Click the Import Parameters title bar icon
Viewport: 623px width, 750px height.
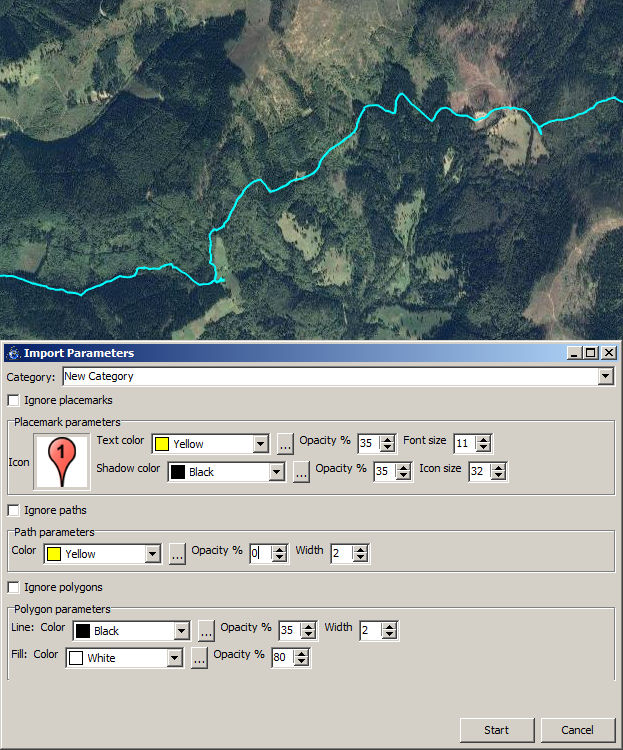tap(13, 353)
